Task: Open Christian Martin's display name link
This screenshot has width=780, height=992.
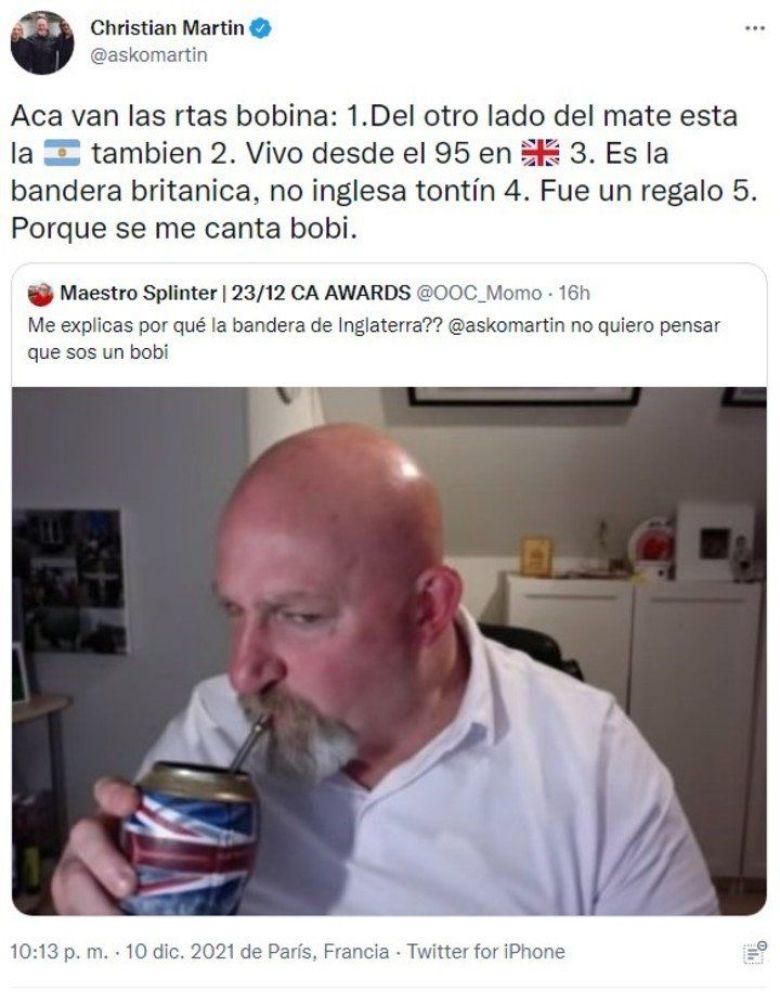Action: tap(167, 28)
